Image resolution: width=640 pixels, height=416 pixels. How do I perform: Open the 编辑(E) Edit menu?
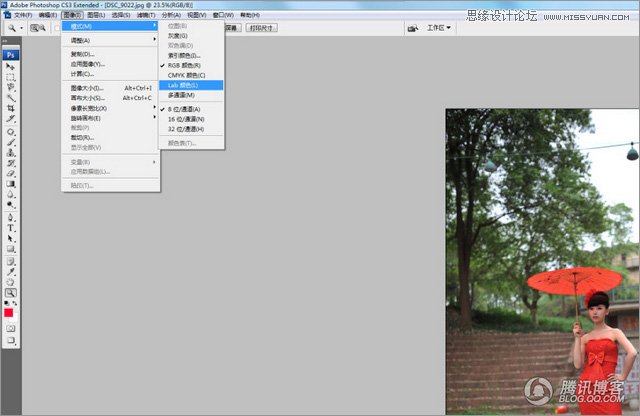coord(48,15)
